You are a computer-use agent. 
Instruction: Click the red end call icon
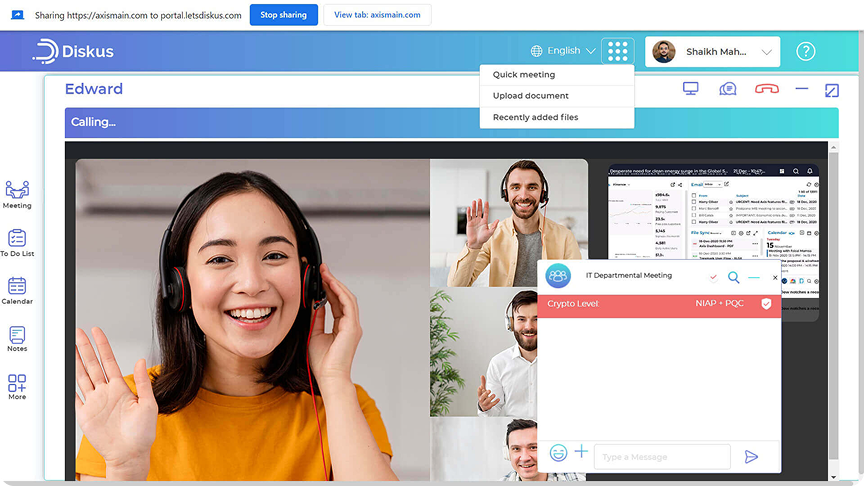767,89
